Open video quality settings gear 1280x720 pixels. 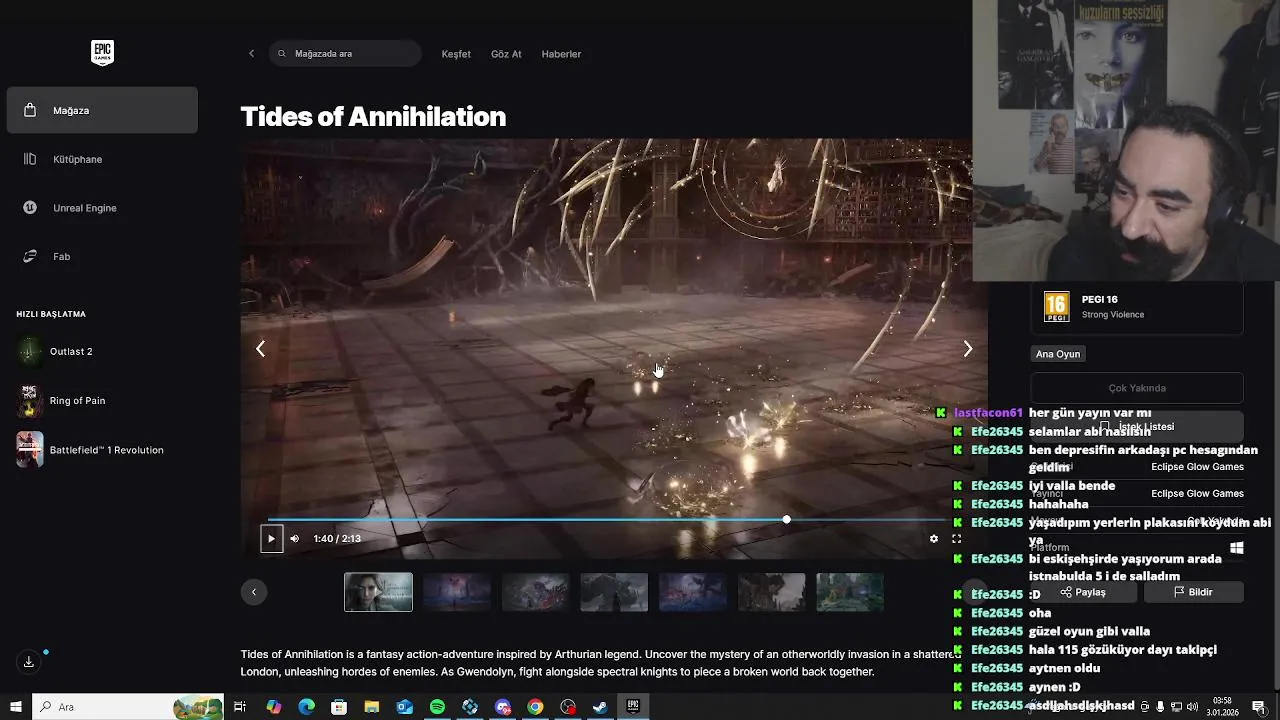(934, 539)
